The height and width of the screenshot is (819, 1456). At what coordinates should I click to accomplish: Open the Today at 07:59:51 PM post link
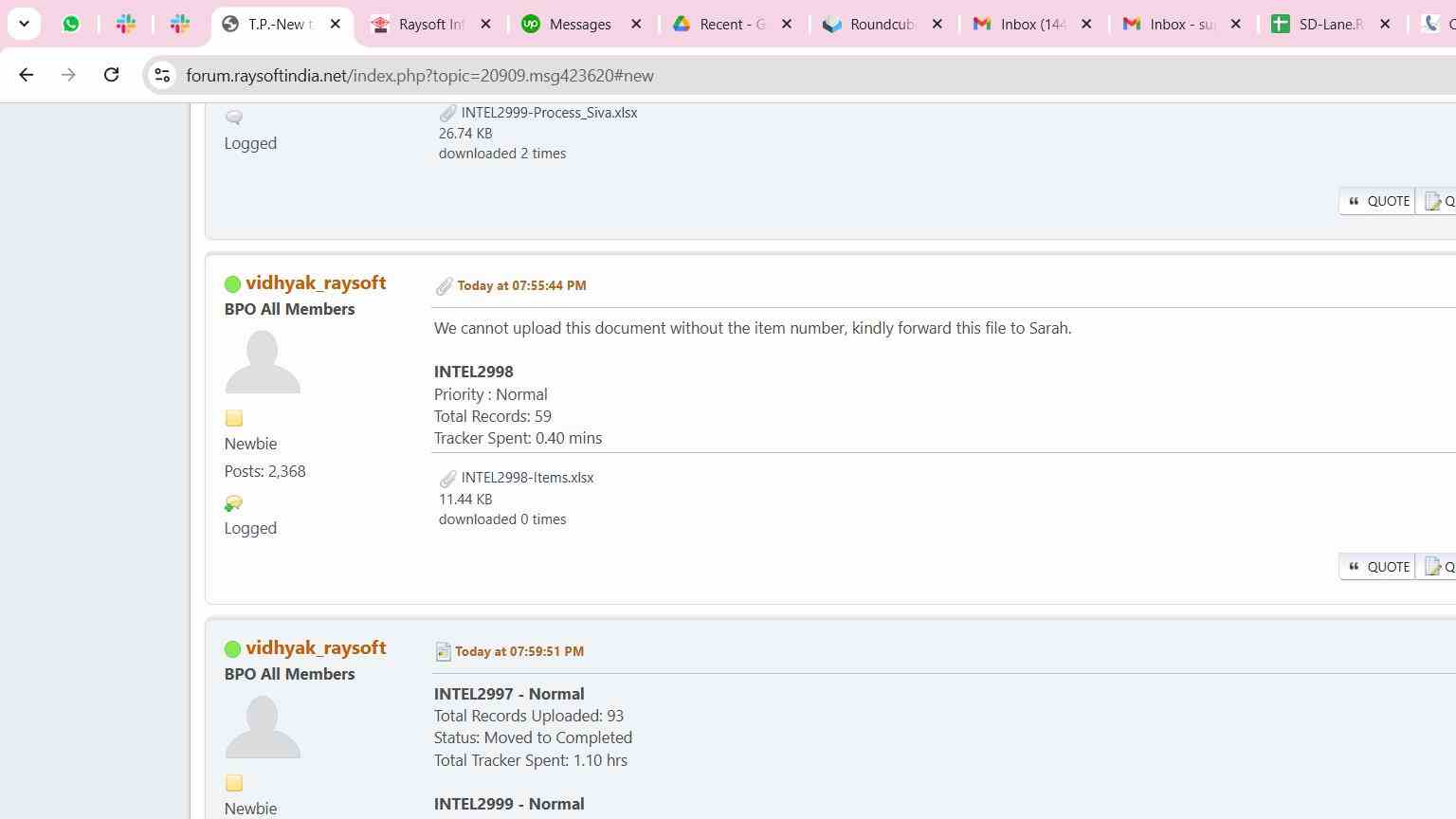[519, 651]
